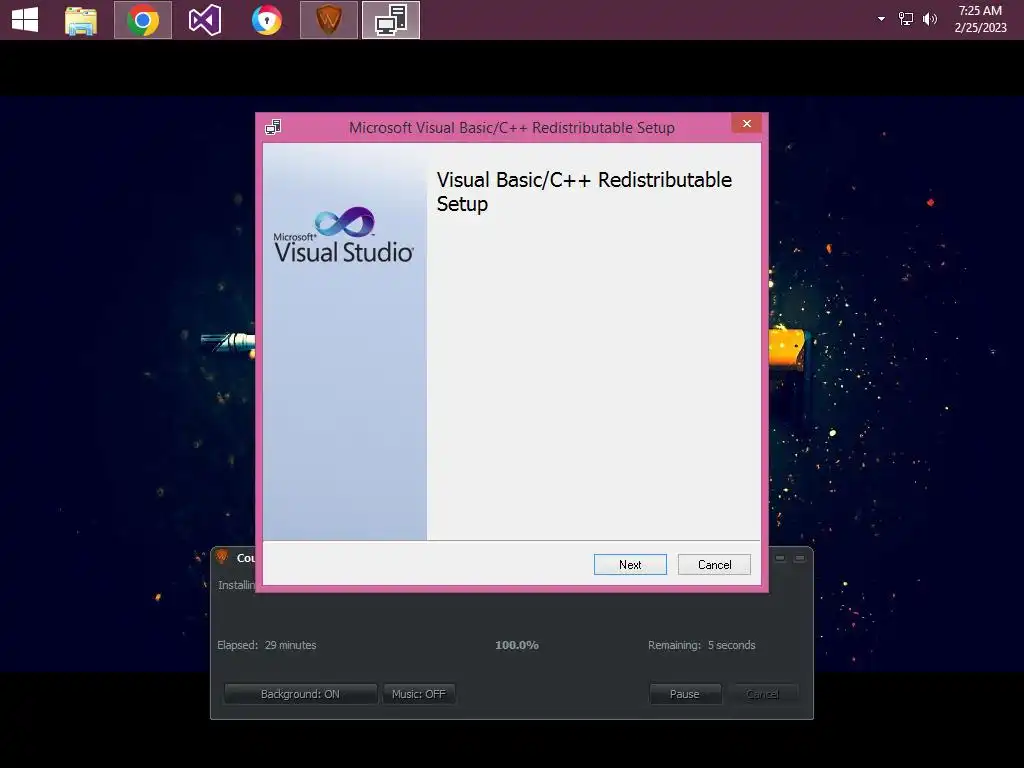Click the Visual Basic/C++ Redistributable Setup heading
This screenshot has width=1024, height=768.
pos(584,191)
